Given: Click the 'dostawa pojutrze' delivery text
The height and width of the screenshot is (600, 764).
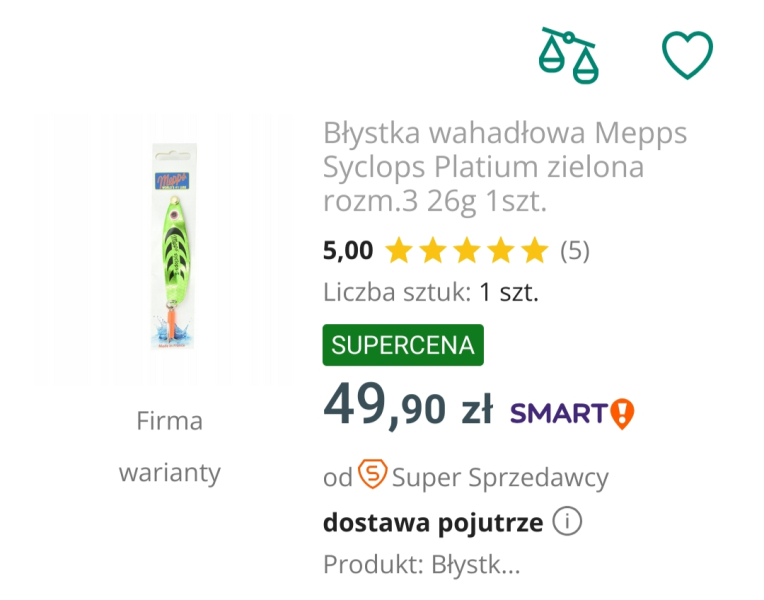Looking at the screenshot, I should (x=433, y=522).
